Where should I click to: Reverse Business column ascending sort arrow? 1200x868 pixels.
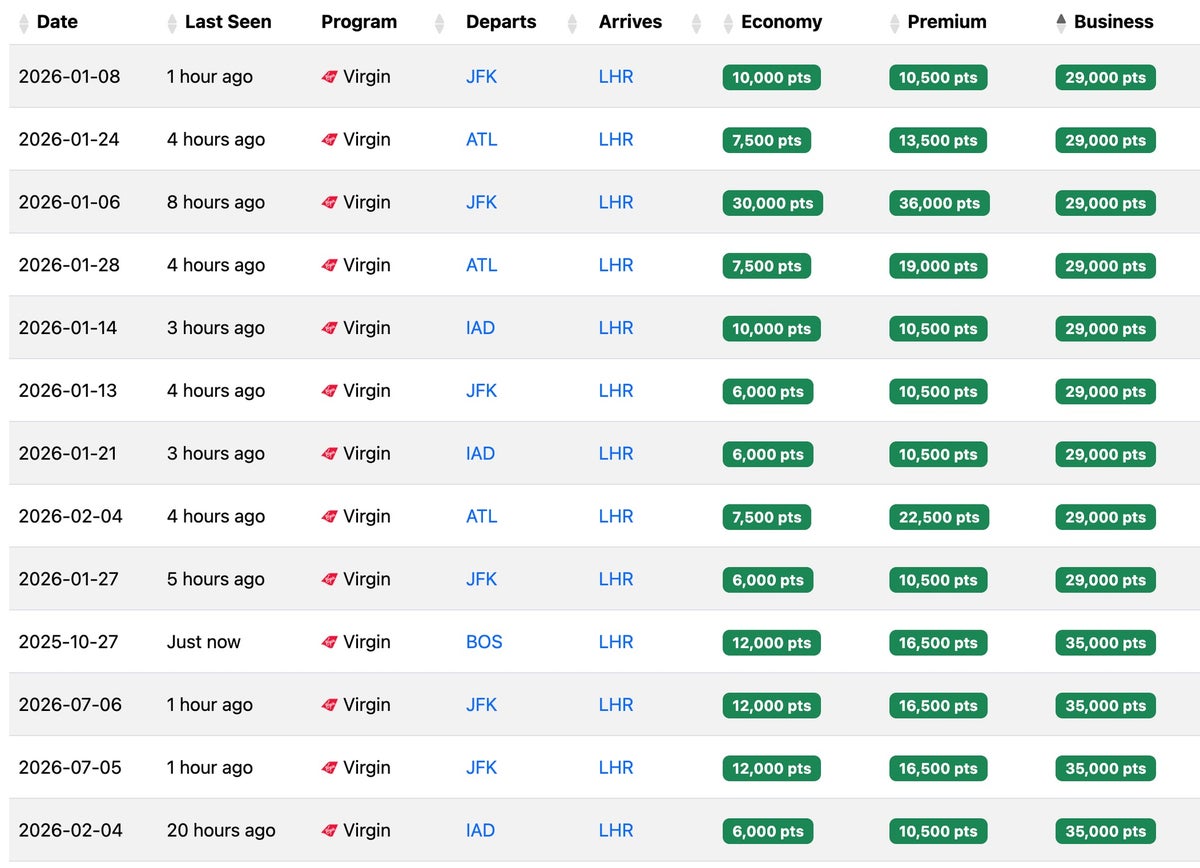1061,23
